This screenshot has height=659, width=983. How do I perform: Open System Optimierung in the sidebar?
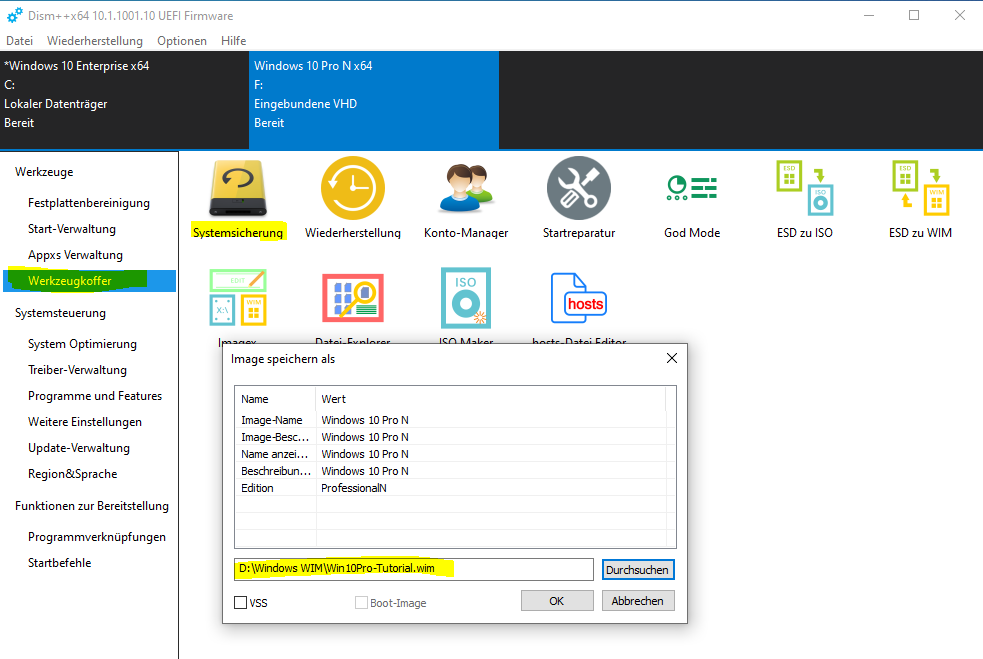[82, 344]
